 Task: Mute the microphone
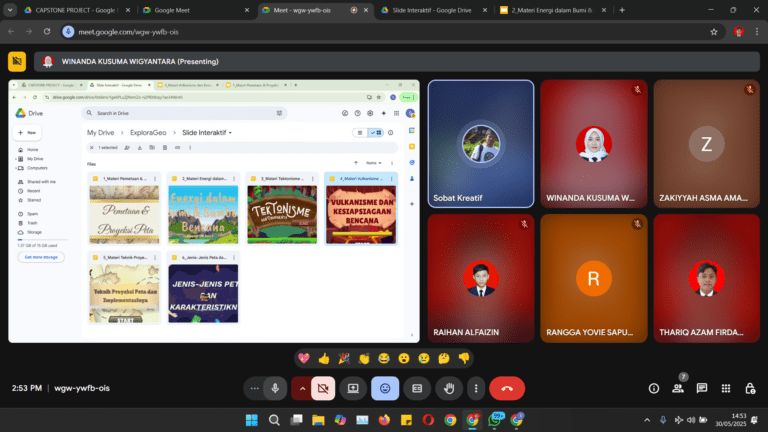tap(273, 388)
